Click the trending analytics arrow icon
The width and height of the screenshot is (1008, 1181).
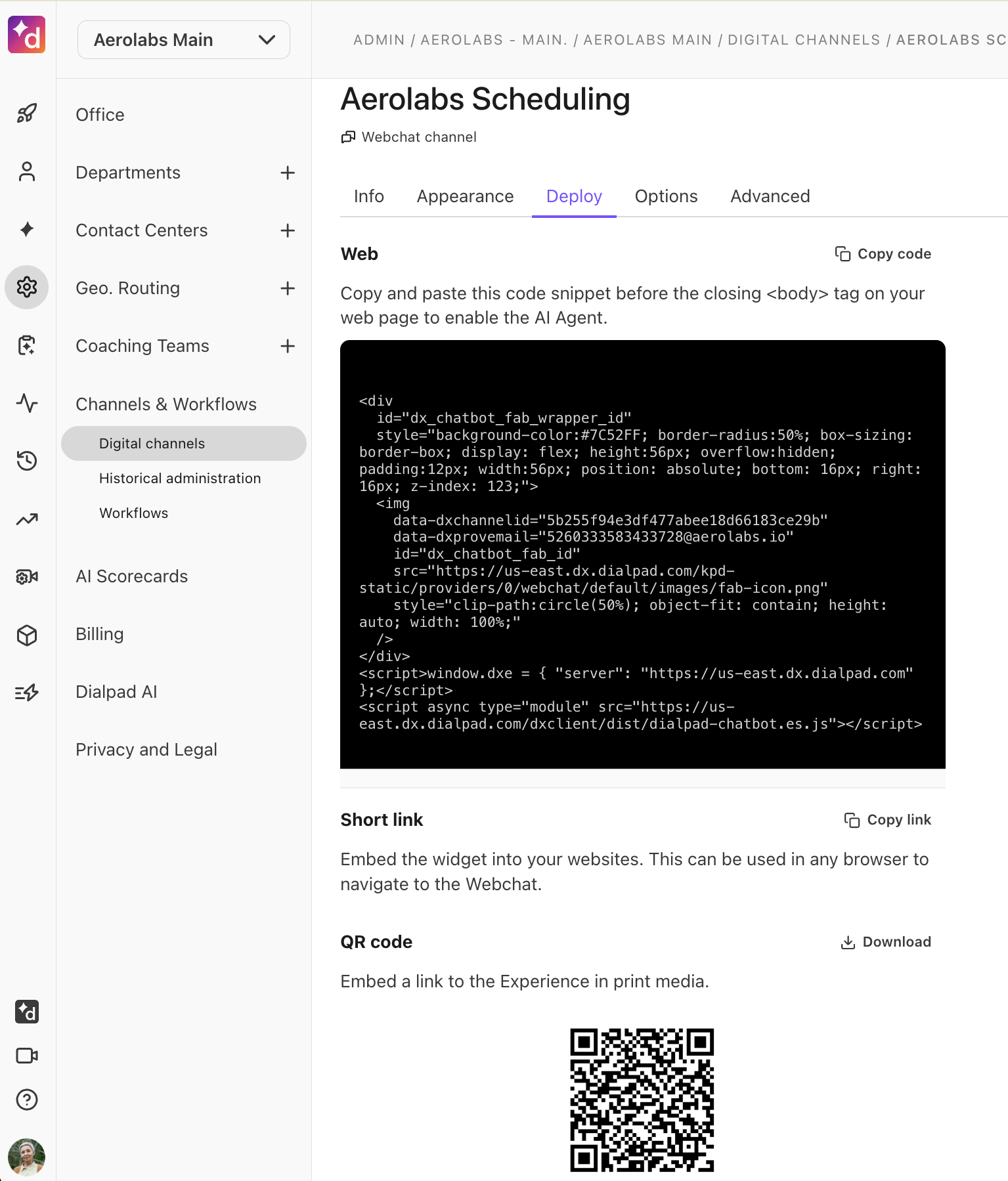(x=27, y=519)
